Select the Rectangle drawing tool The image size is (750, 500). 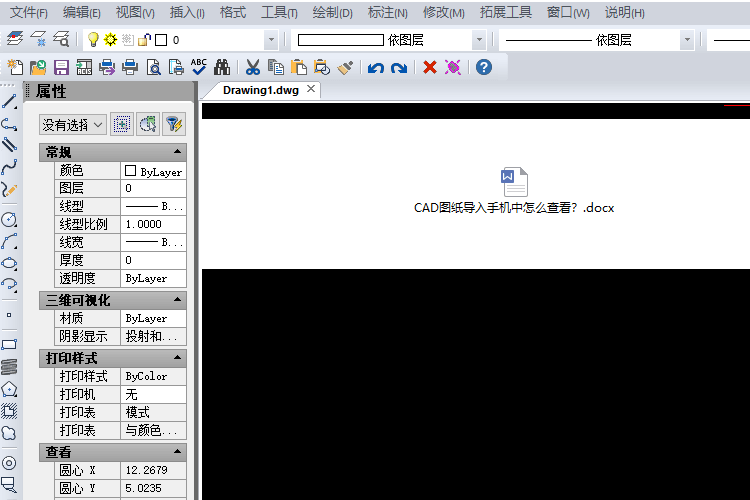click(10, 344)
